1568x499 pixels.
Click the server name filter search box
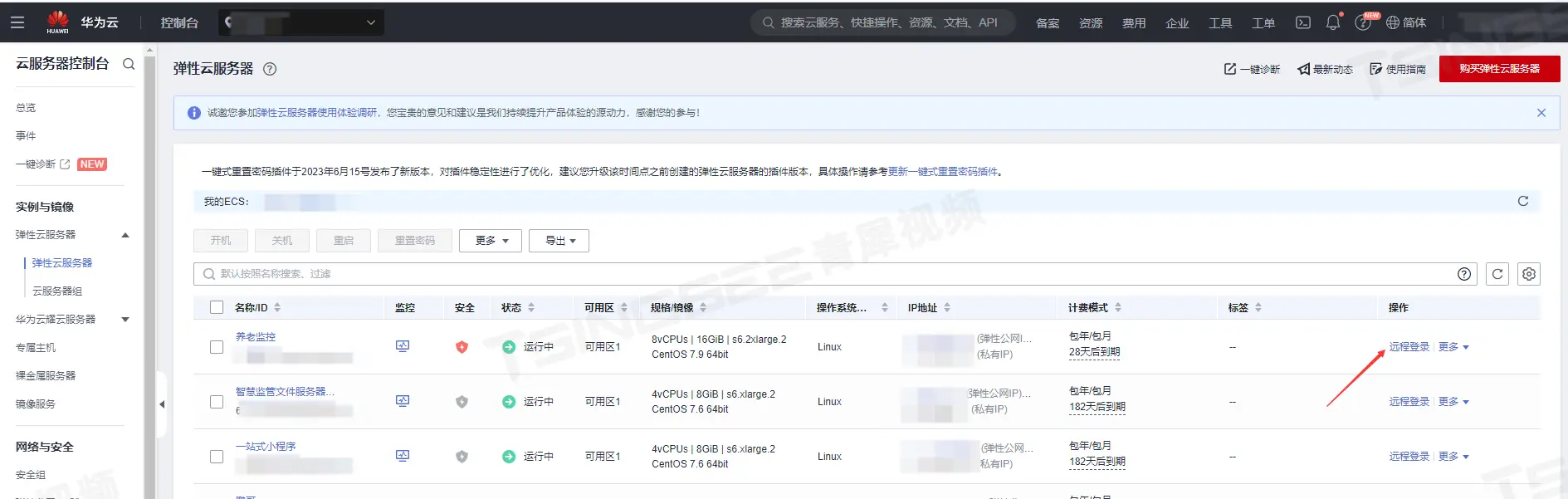point(835,274)
